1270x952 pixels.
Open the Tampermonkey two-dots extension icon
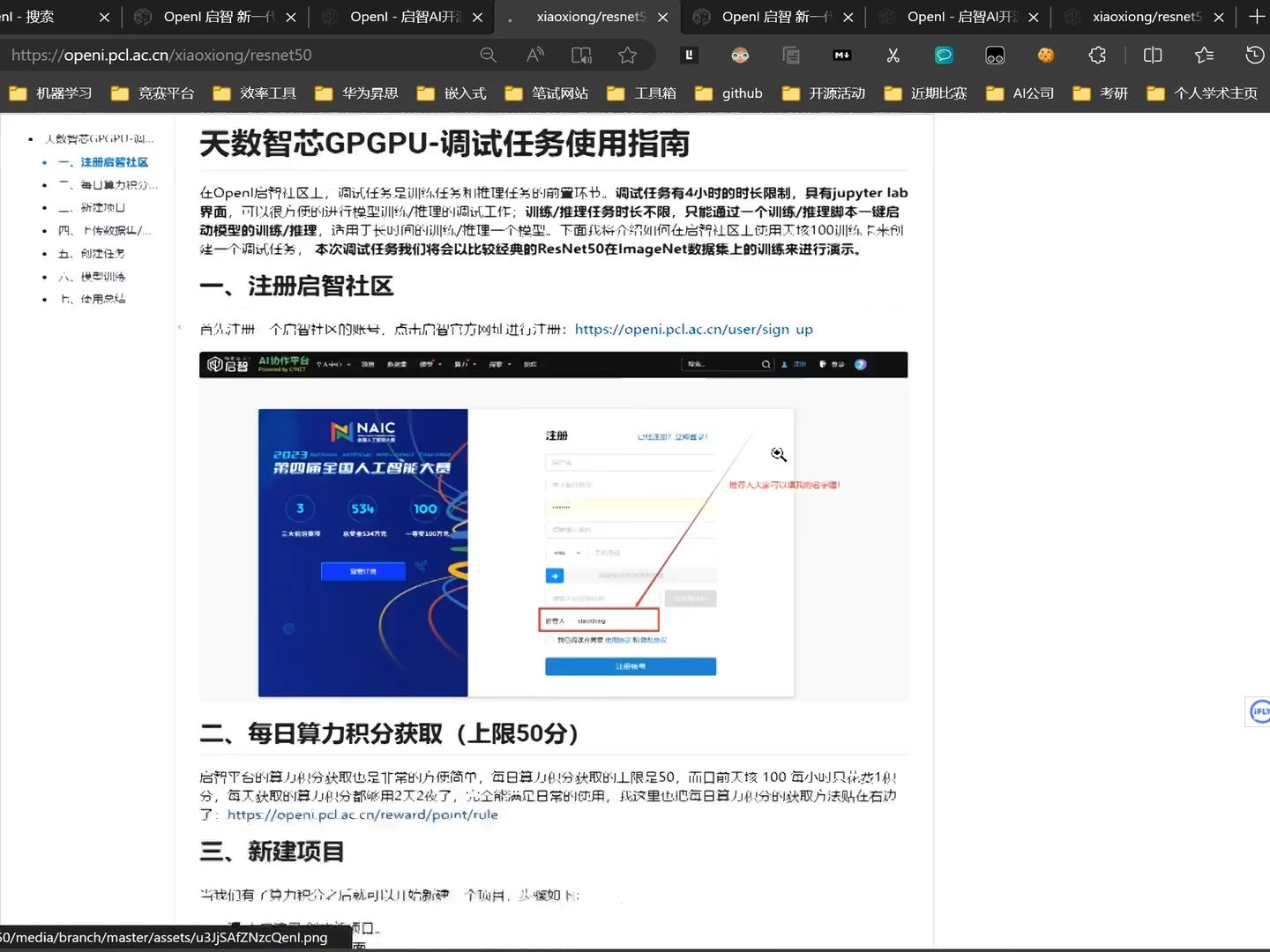click(995, 55)
